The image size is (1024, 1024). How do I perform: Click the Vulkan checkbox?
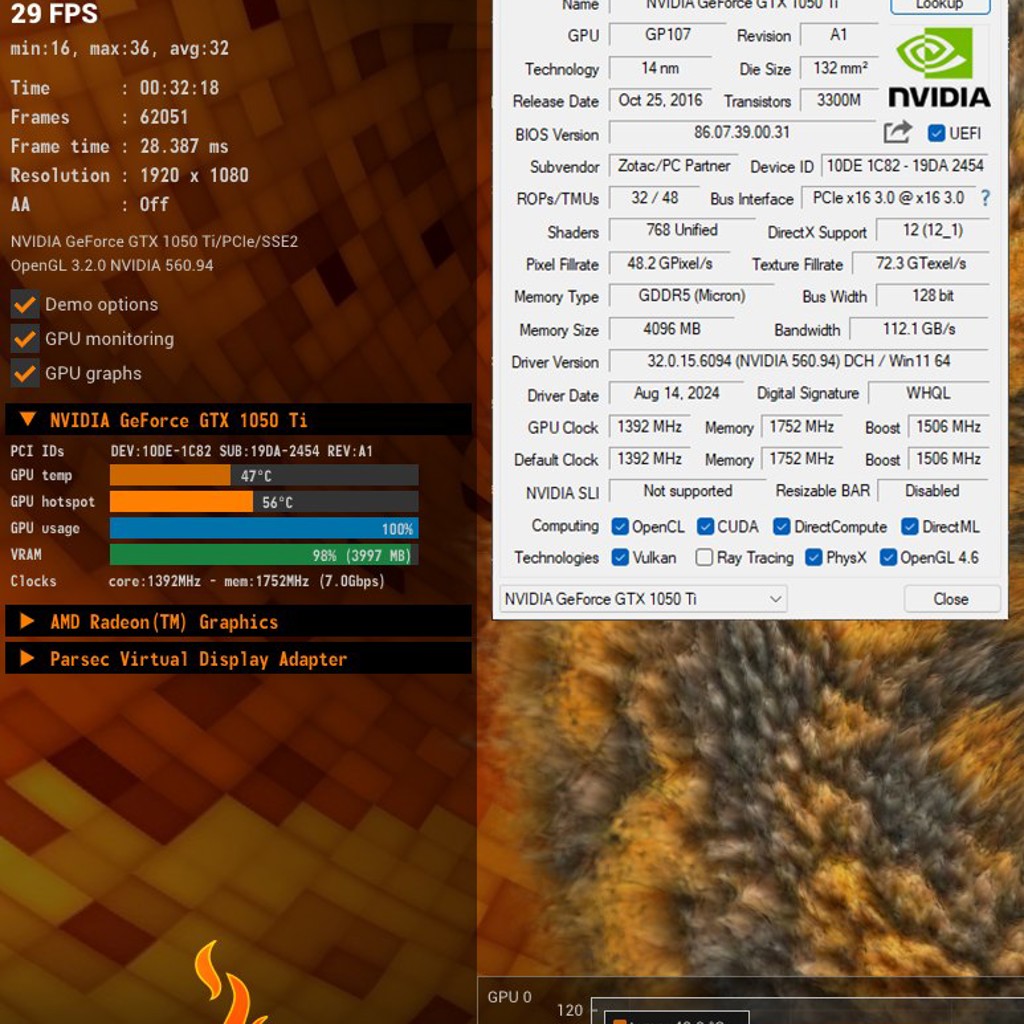[x=620, y=558]
